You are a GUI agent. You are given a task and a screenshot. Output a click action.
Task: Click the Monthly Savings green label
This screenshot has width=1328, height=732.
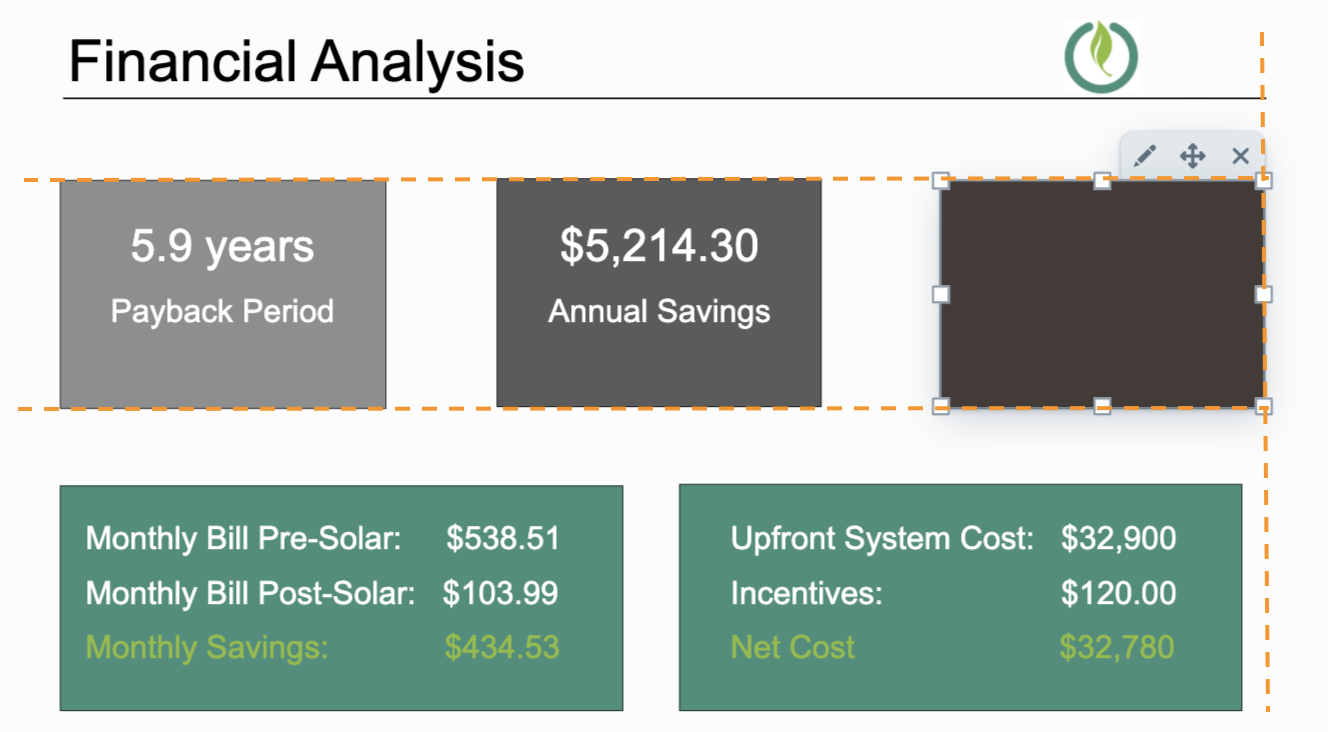(x=207, y=647)
